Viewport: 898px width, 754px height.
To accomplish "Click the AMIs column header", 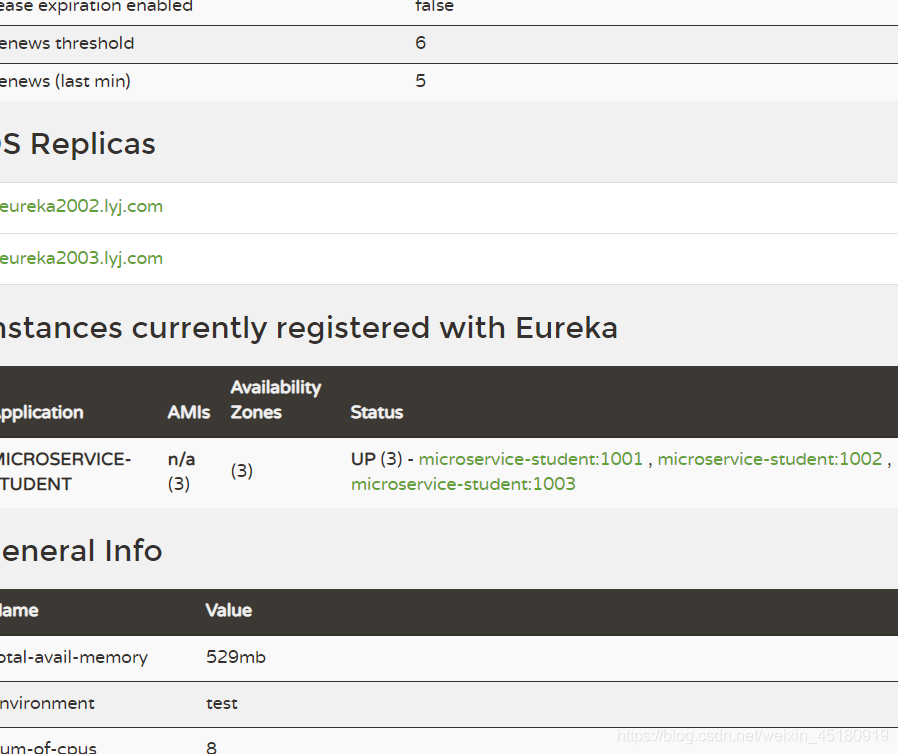I will [x=189, y=412].
